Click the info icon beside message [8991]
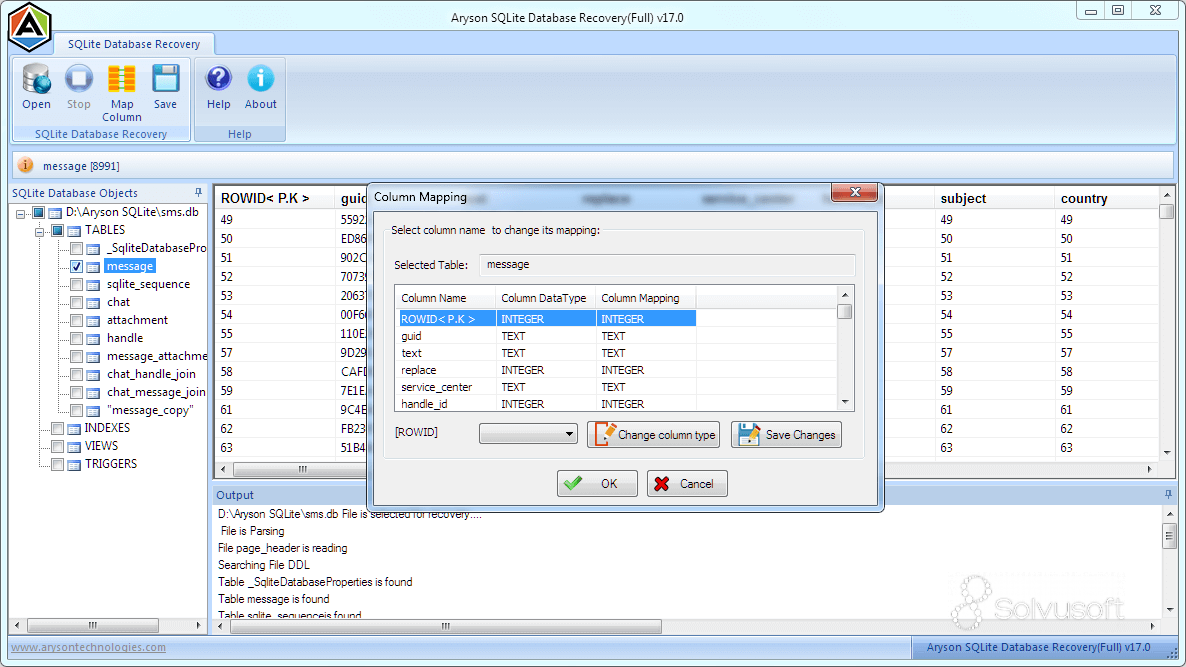Image resolution: width=1186 pixels, height=667 pixels. (26, 165)
